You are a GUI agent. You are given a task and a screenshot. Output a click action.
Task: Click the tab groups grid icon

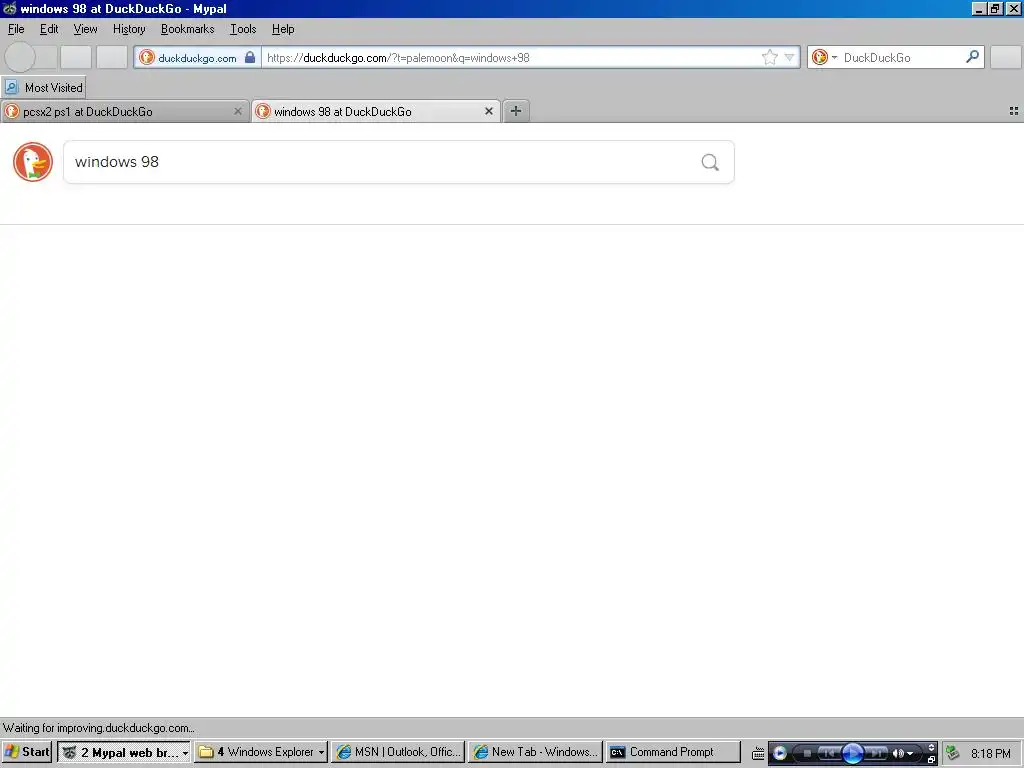[1014, 112]
